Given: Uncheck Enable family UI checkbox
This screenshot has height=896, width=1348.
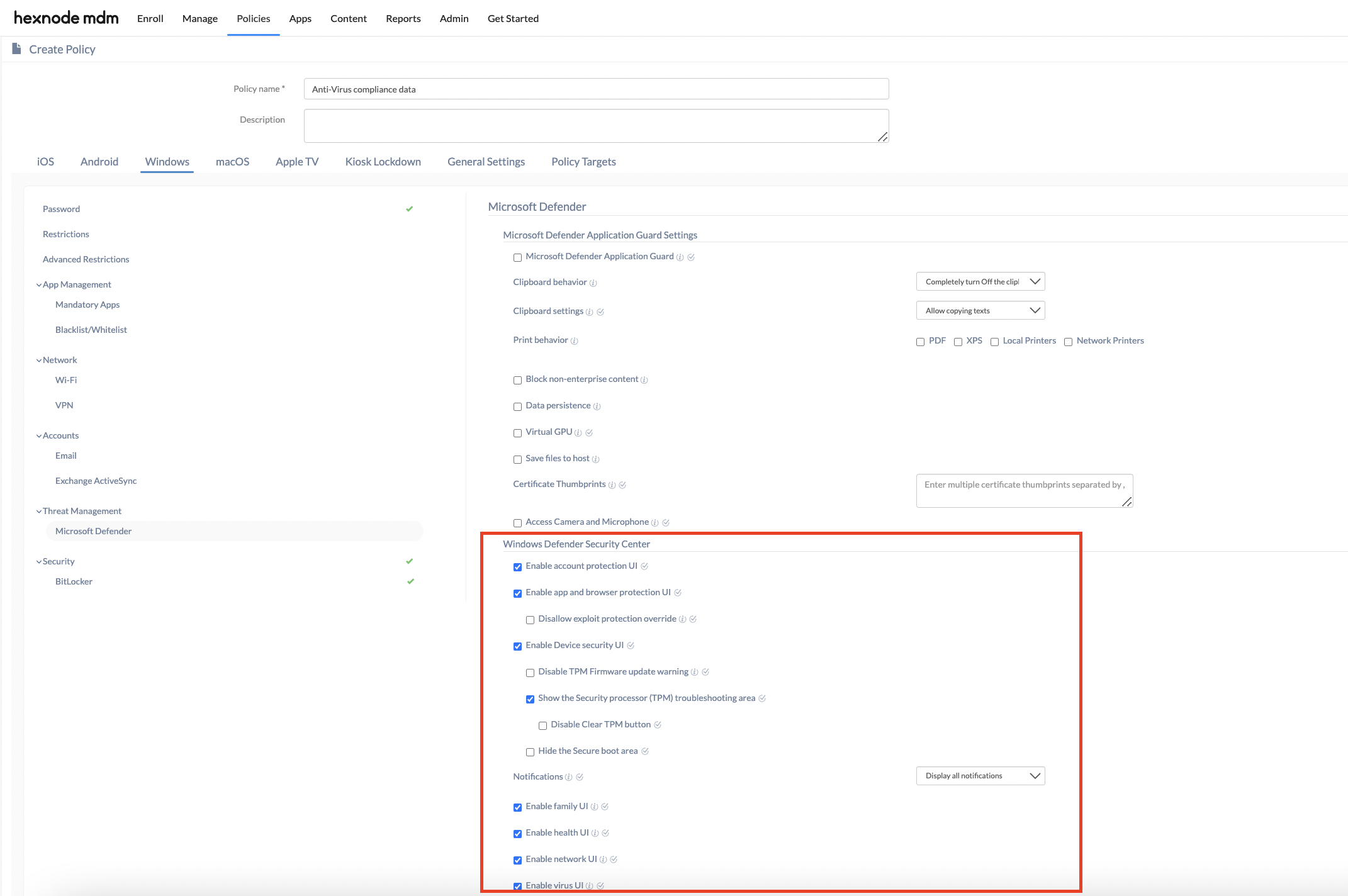Looking at the screenshot, I should 517,807.
